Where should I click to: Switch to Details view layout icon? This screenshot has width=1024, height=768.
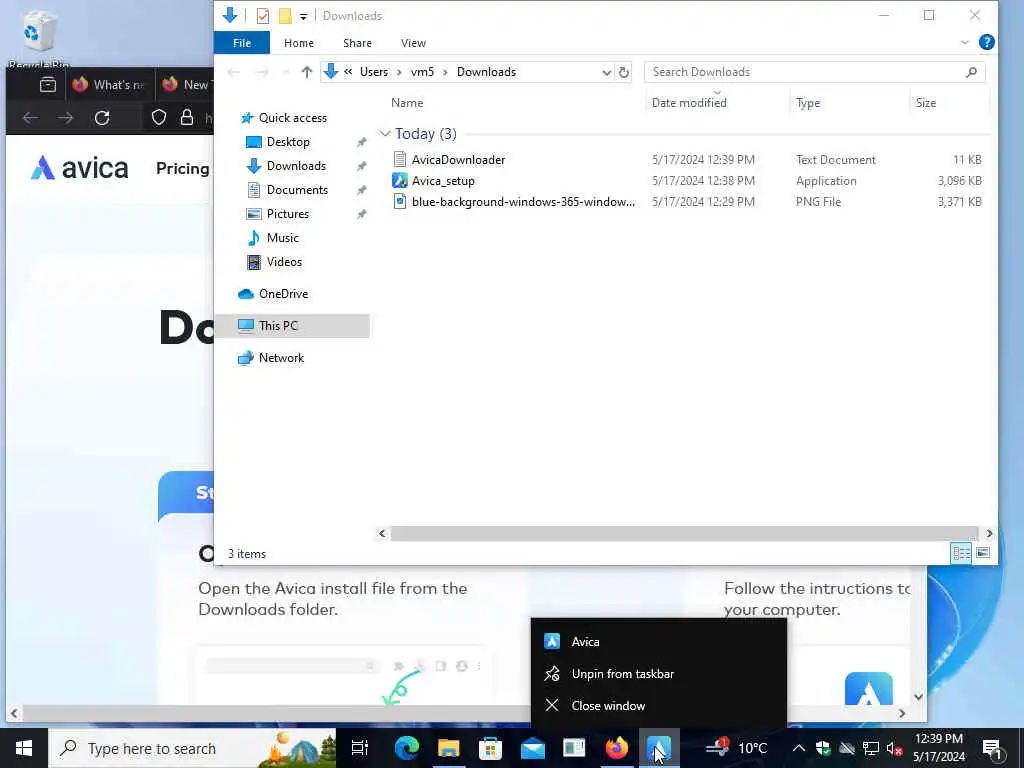click(x=961, y=553)
